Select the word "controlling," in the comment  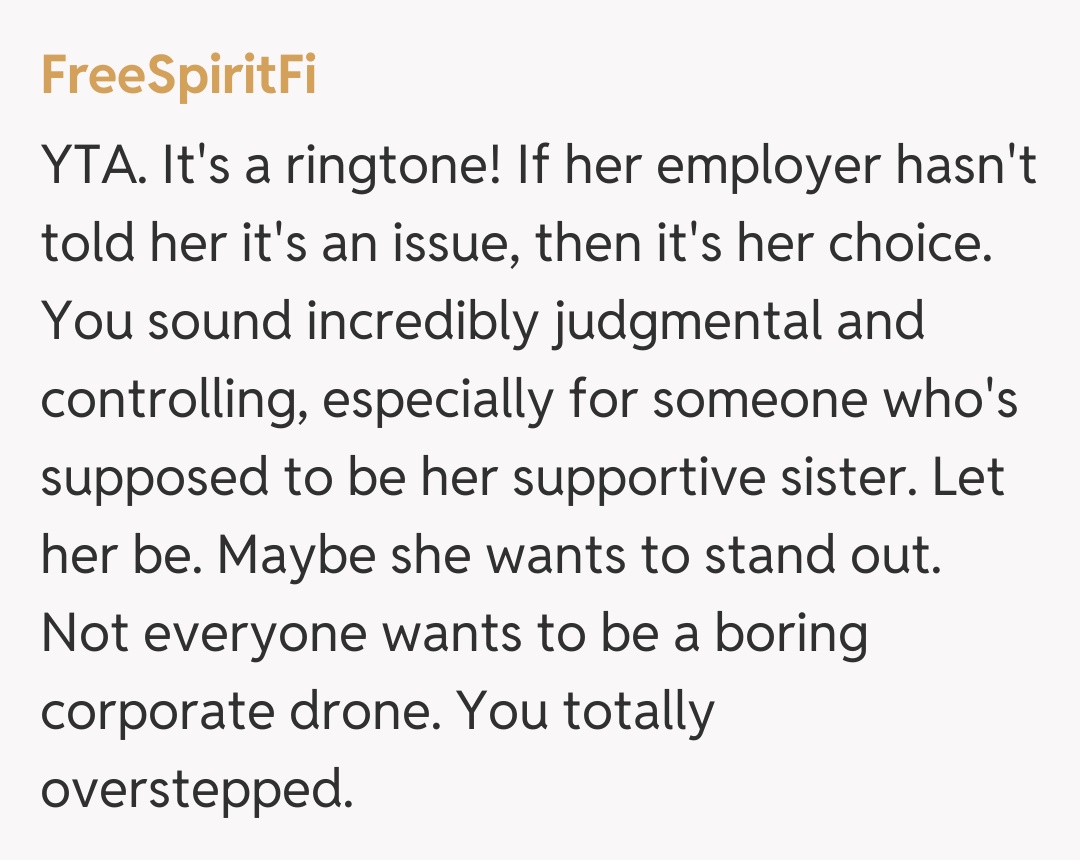[173, 400]
